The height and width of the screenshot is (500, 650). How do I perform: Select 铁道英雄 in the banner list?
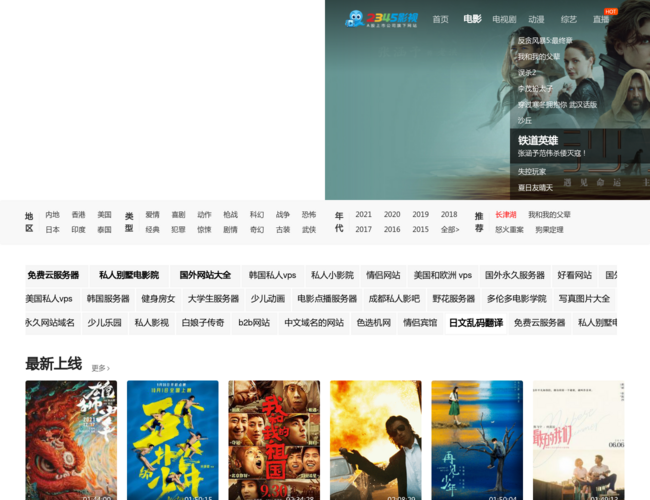point(538,141)
